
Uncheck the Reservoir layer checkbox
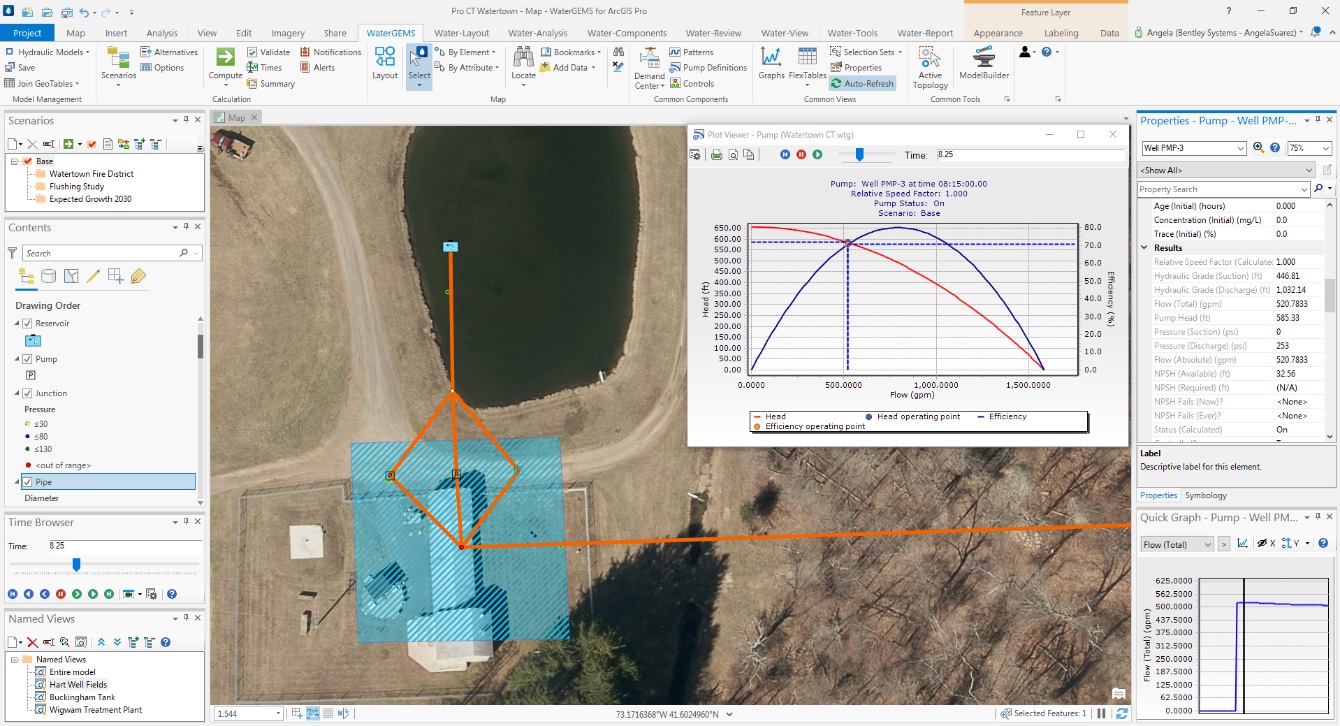click(x=27, y=324)
